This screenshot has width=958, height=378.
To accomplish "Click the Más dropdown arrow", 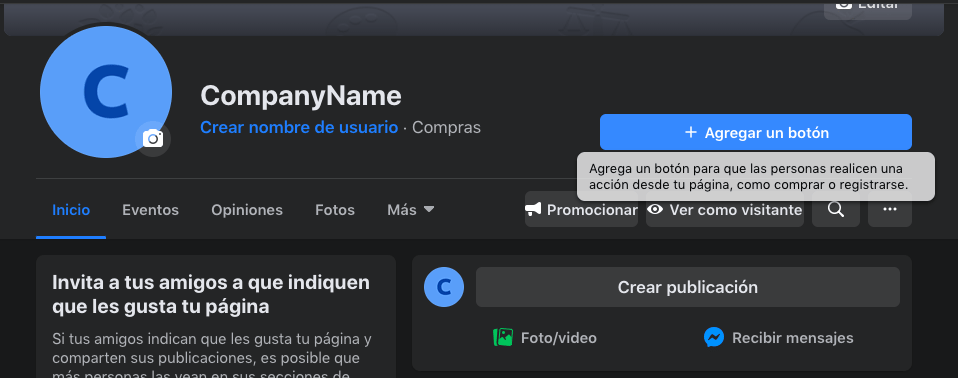I will tap(429, 209).
